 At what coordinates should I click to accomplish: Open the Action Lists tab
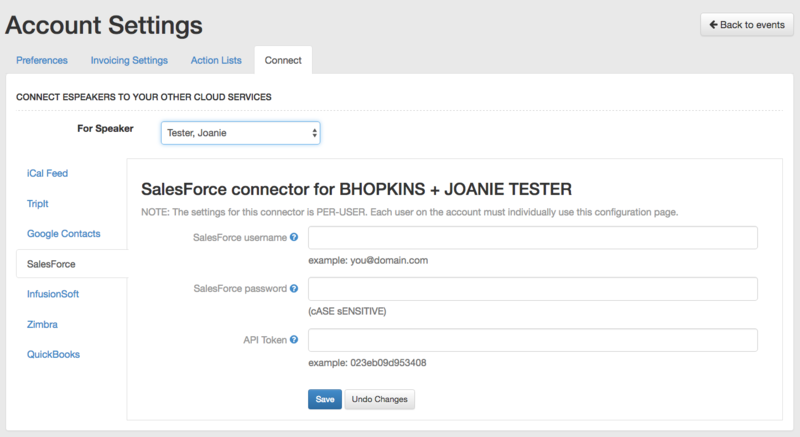click(x=216, y=60)
